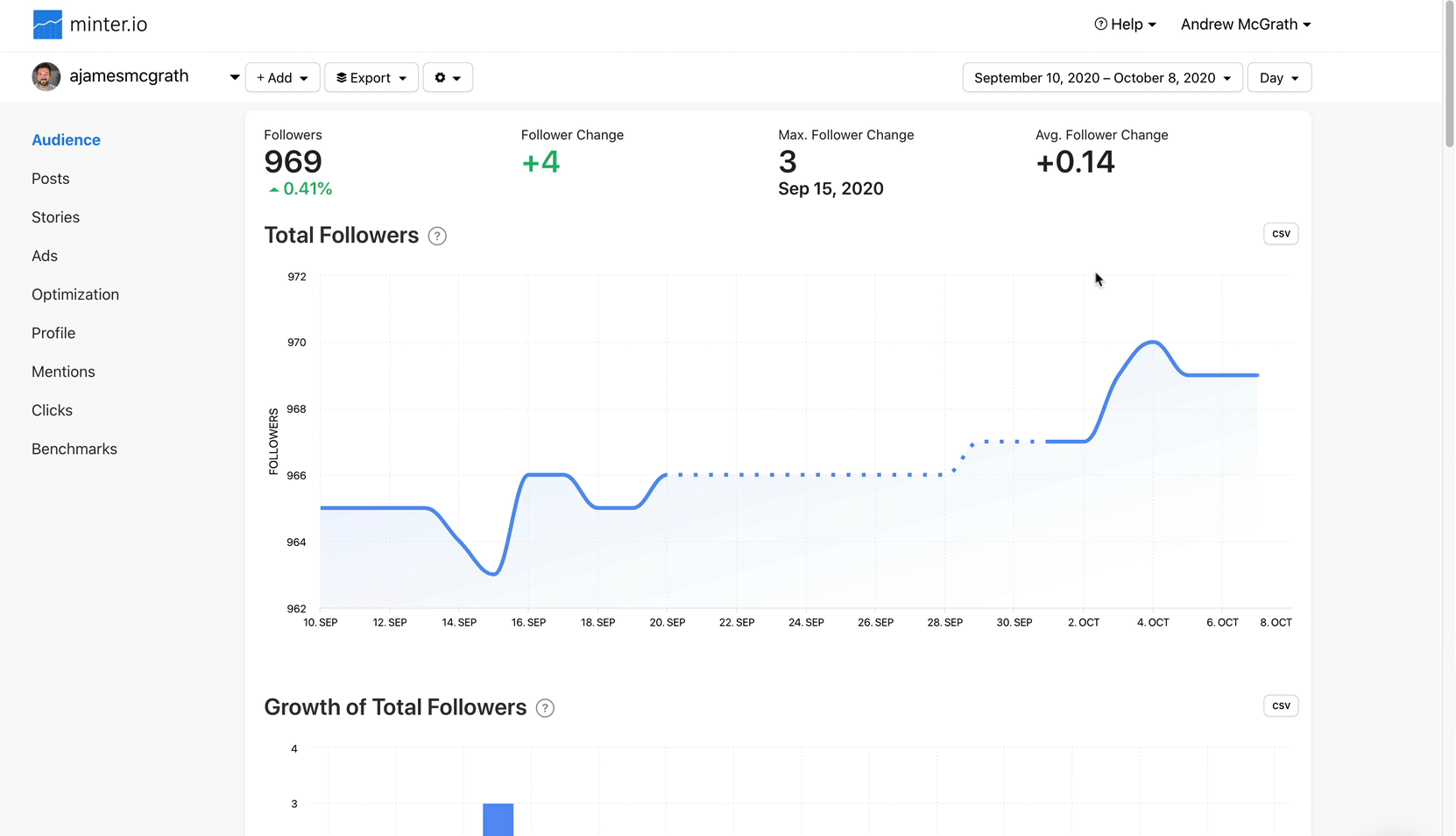This screenshot has width=1456, height=836.
Task: Open the date range picker
Action: point(1102,78)
